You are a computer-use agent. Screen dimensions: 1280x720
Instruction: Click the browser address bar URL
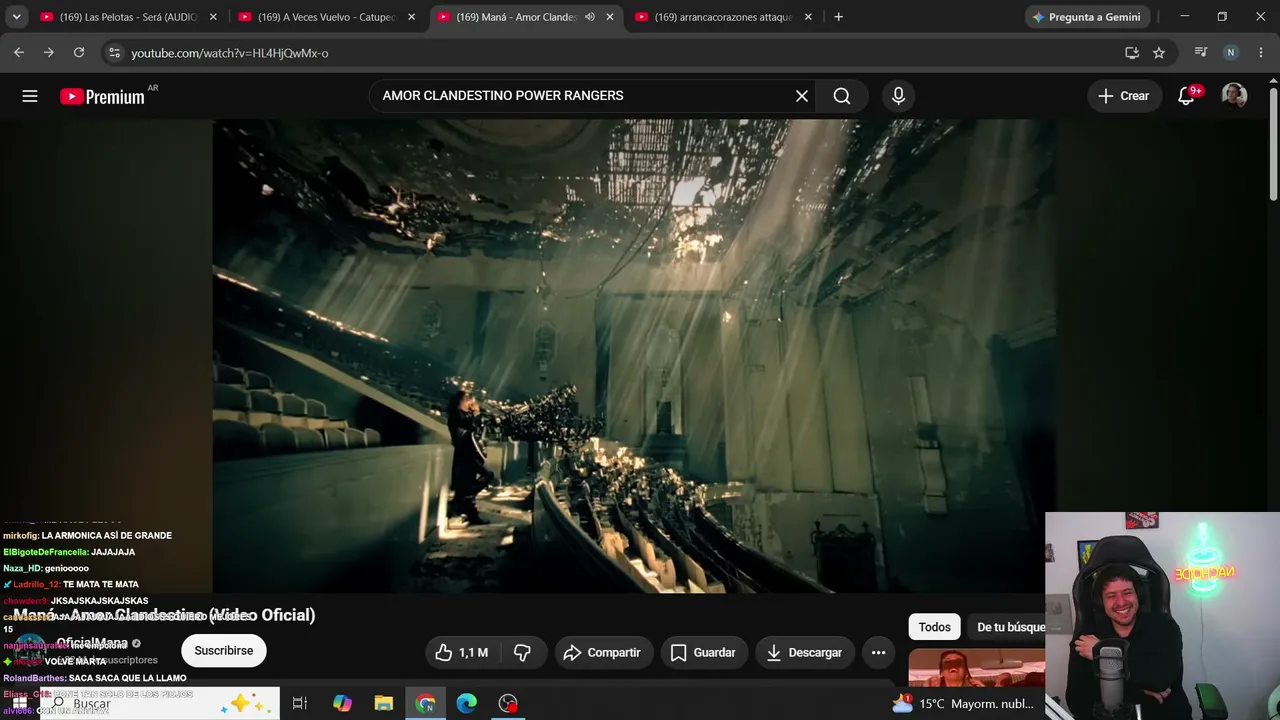(230, 53)
